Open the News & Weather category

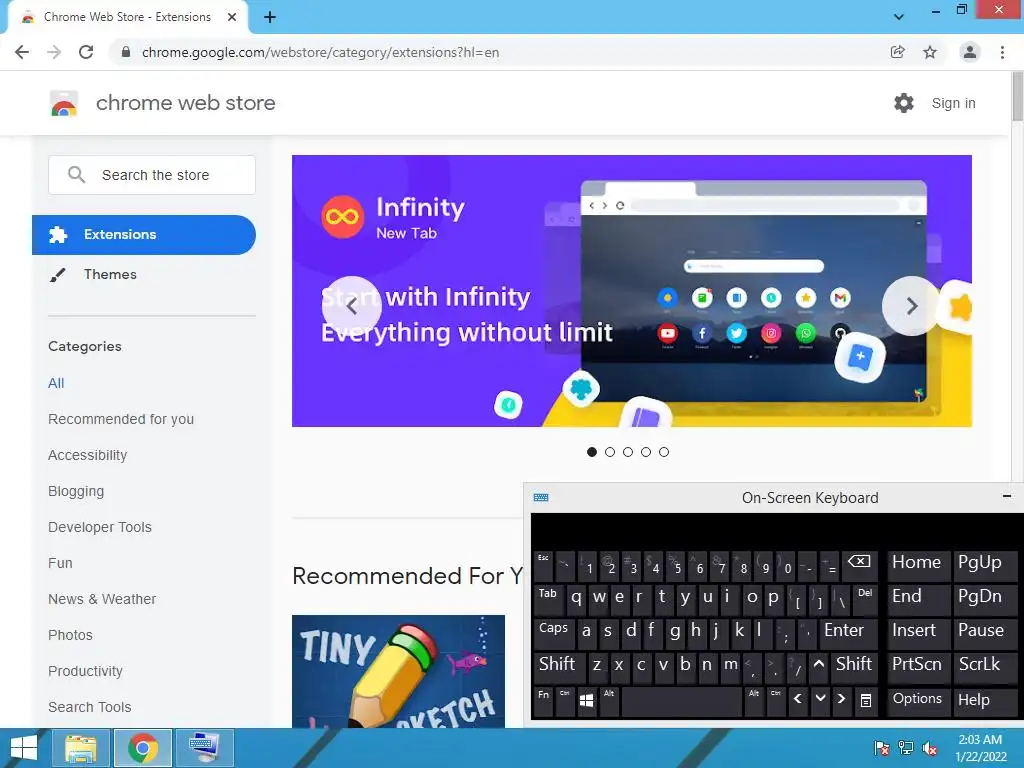click(x=102, y=599)
